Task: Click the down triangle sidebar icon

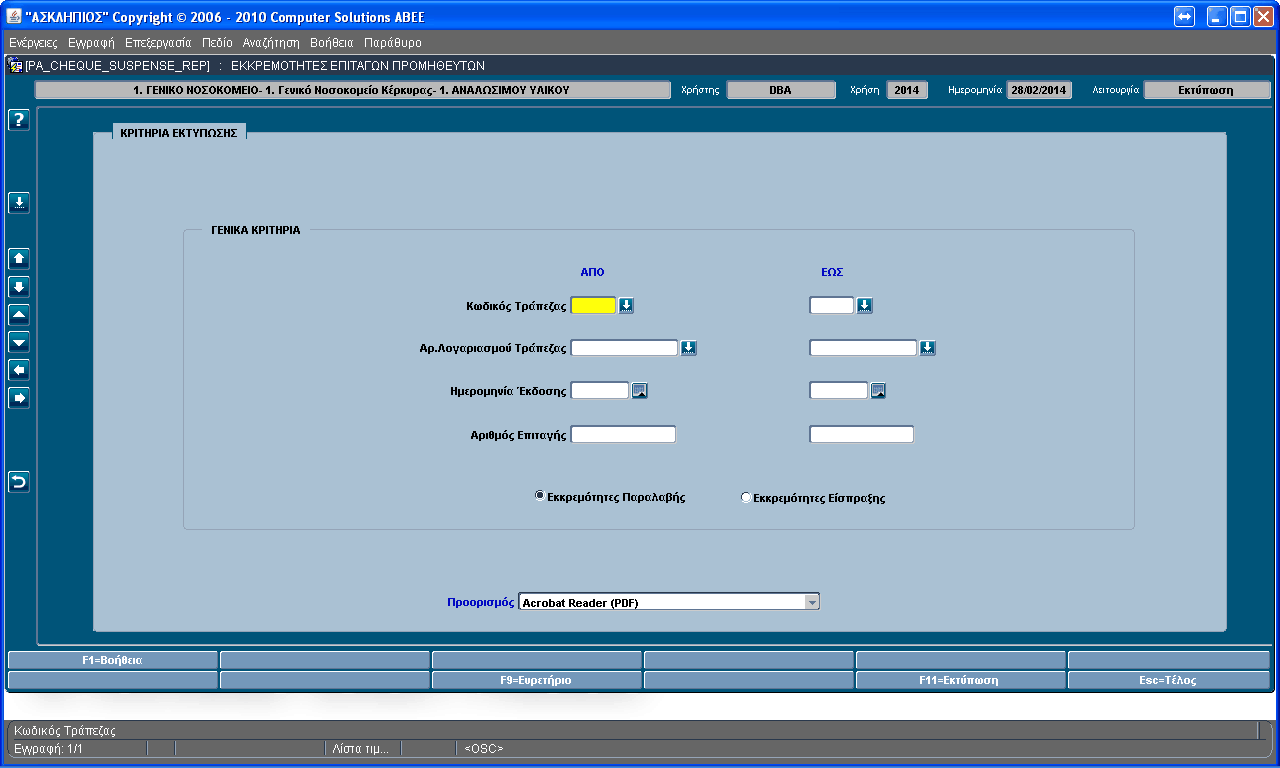Action: pos(19,342)
